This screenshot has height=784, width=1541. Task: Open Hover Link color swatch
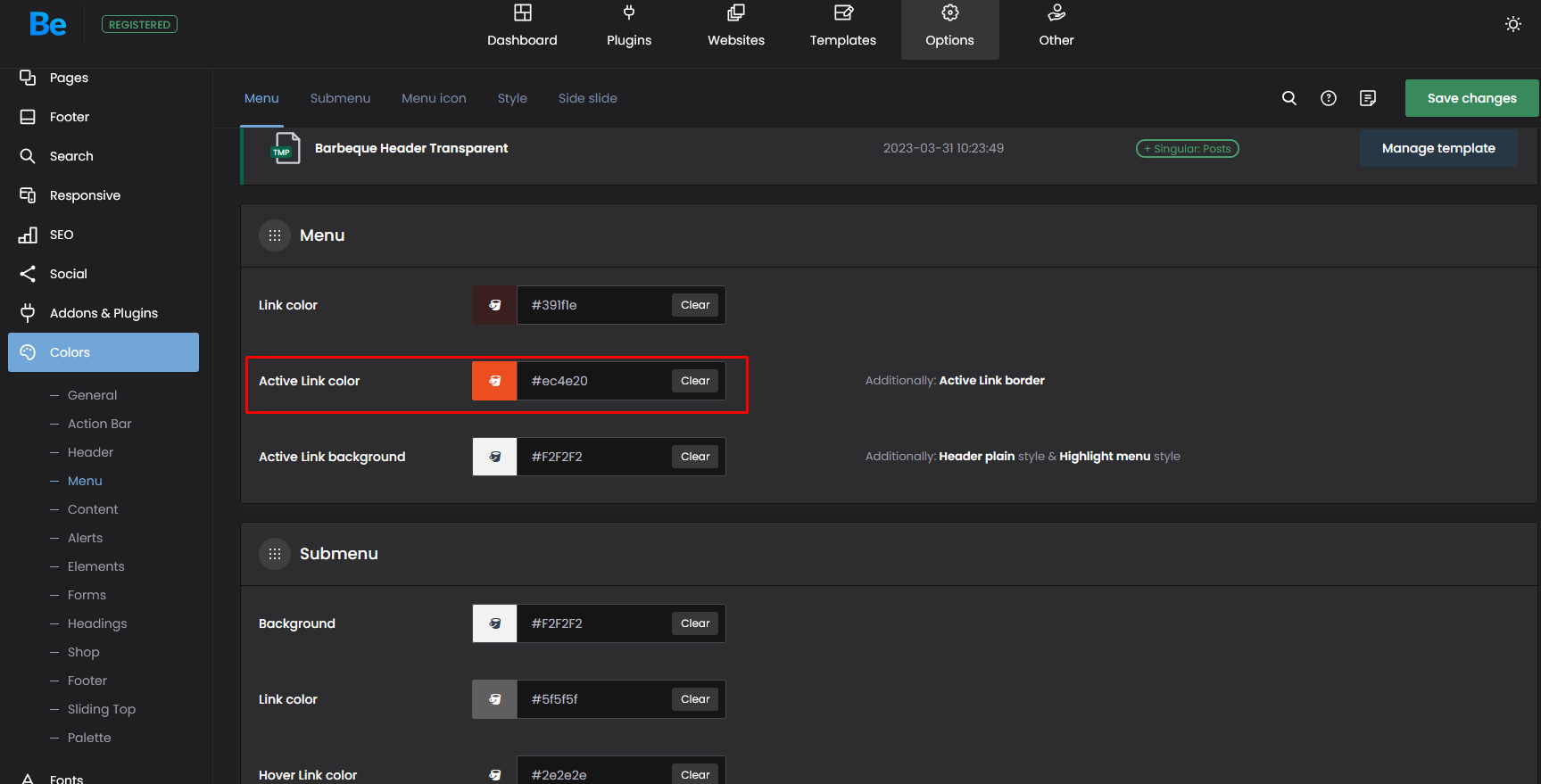click(494, 772)
